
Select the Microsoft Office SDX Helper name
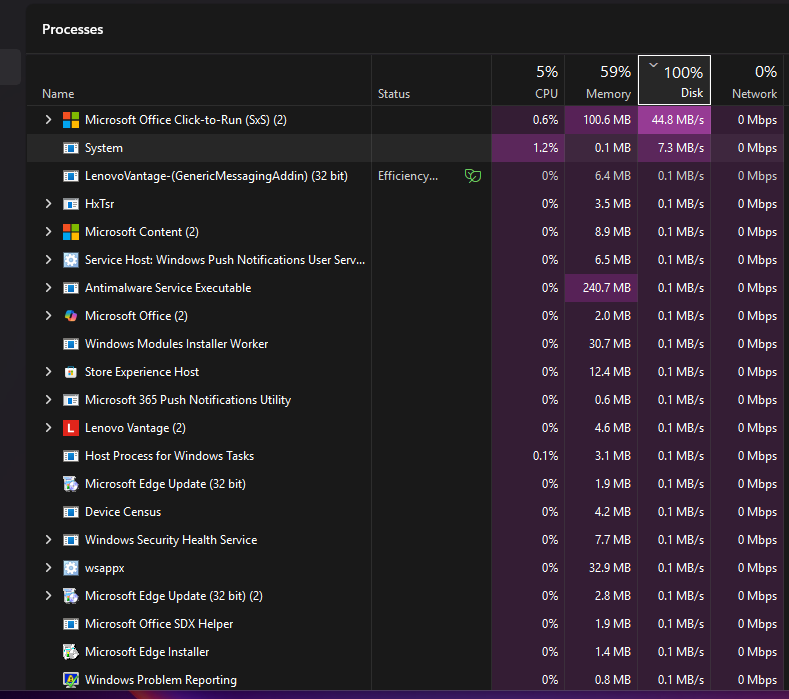coord(159,624)
